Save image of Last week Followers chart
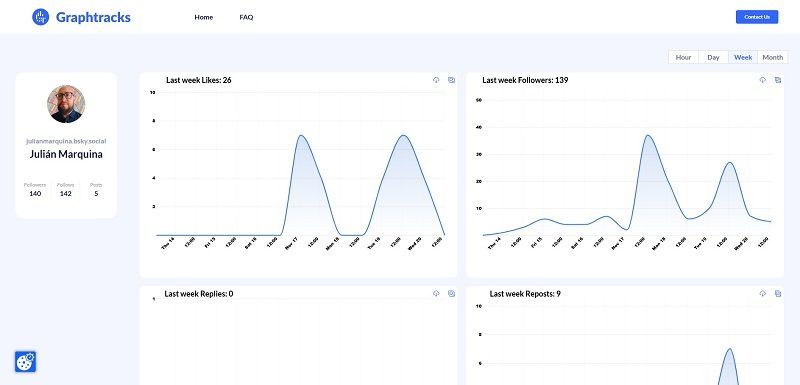800x385 pixels. (x=778, y=80)
